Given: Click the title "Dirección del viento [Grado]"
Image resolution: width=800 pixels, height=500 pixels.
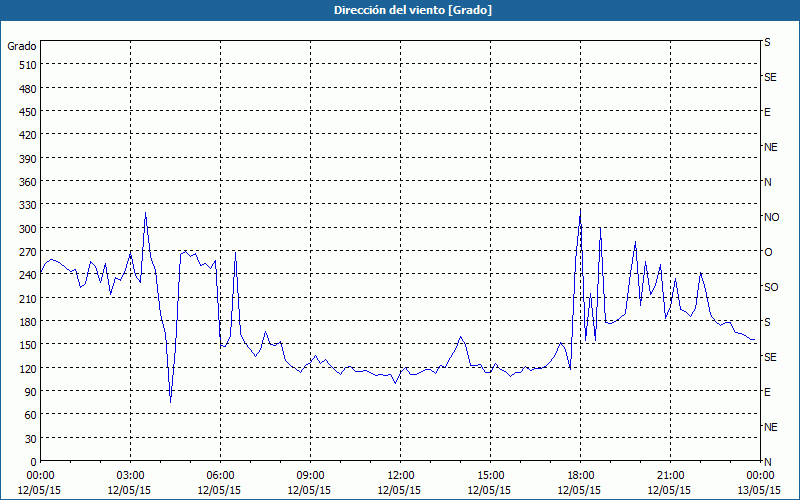Looking at the screenshot, I should pyautogui.click(x=413, y=10).
